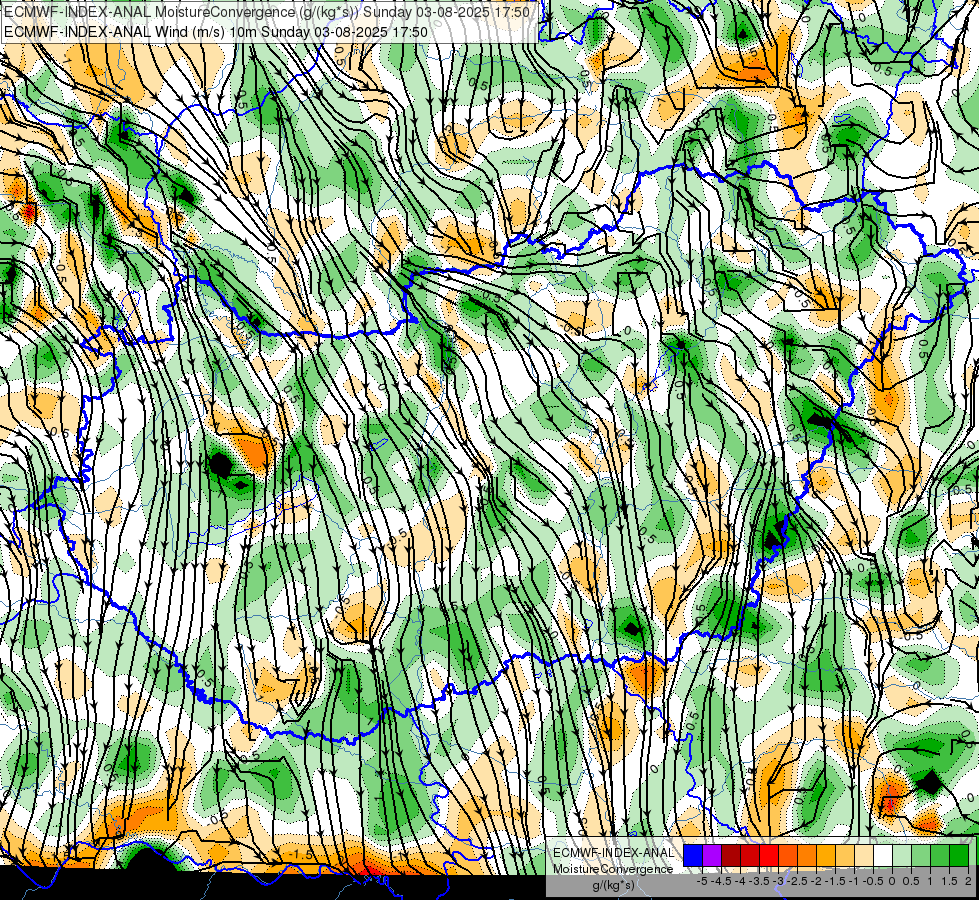Click the orange swatch between -2.5 and -2
The height and width of the screenshot is (900, 979).
coord(807,856)
